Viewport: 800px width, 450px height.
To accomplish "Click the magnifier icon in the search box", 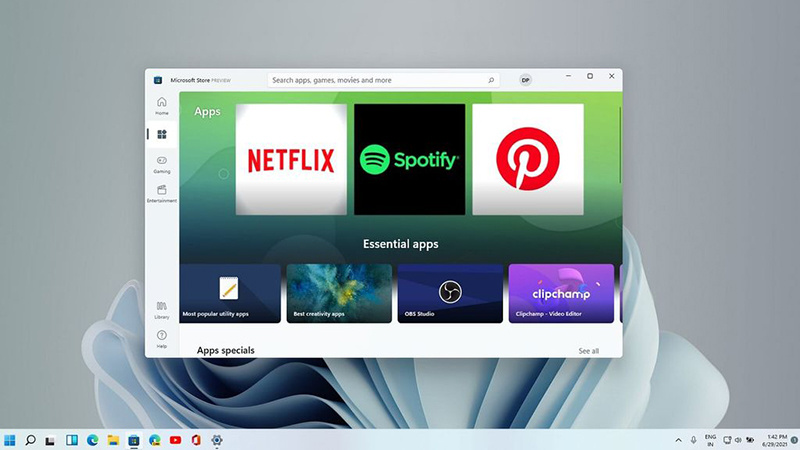I will click(491, 80).
